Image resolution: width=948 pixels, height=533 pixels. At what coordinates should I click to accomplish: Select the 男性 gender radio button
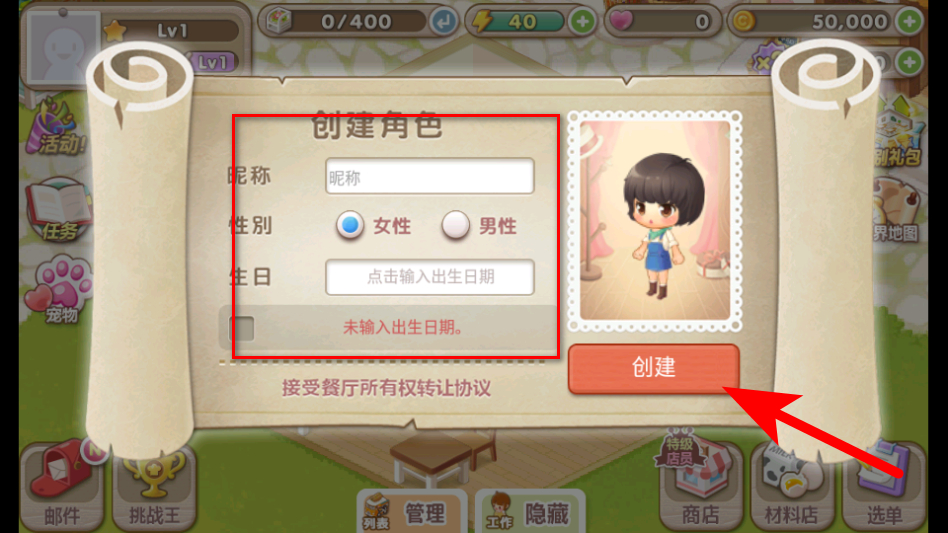tap(455, 225)
